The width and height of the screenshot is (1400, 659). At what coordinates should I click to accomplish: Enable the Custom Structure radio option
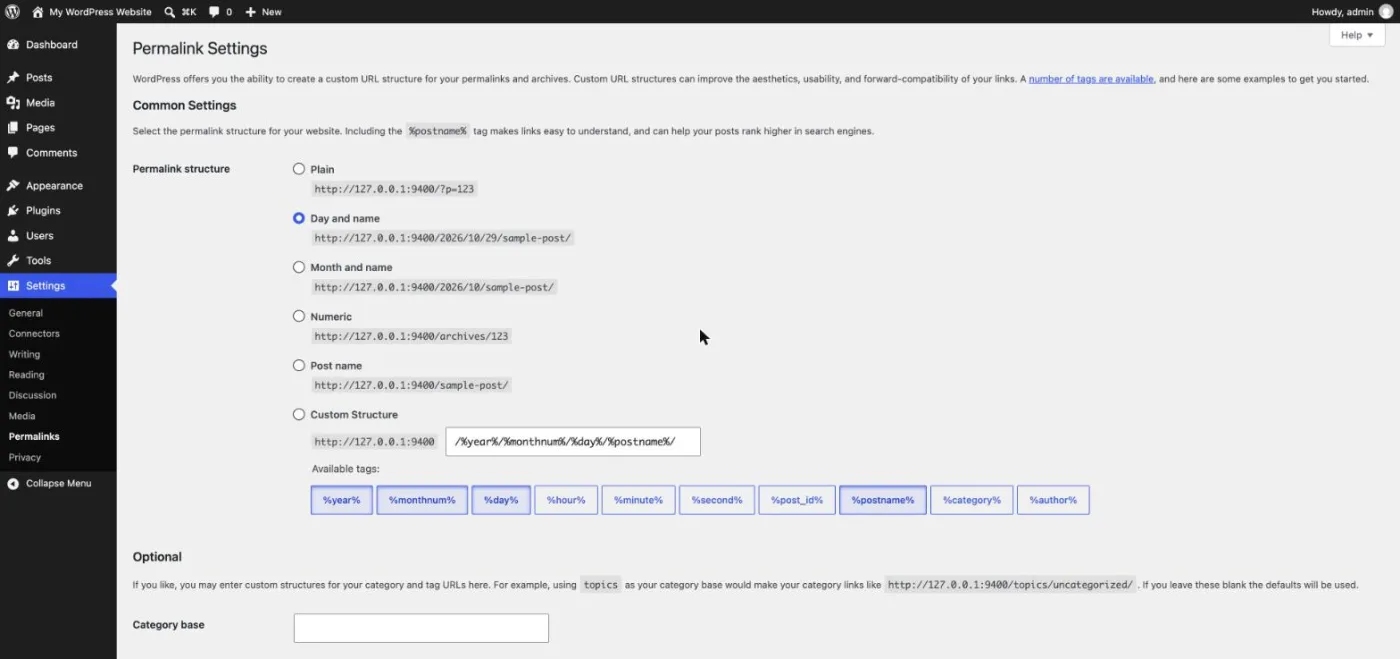point(299,415)
